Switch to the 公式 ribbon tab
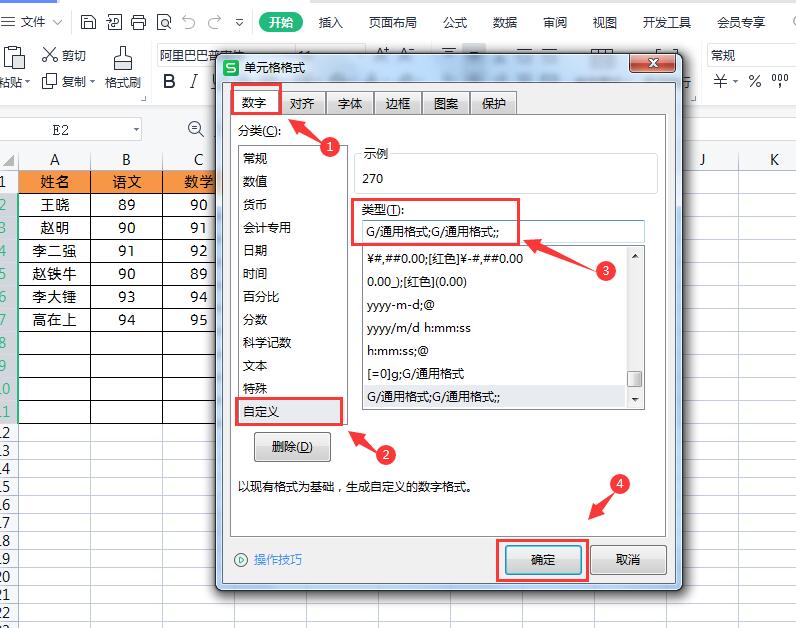 [455, 22]
